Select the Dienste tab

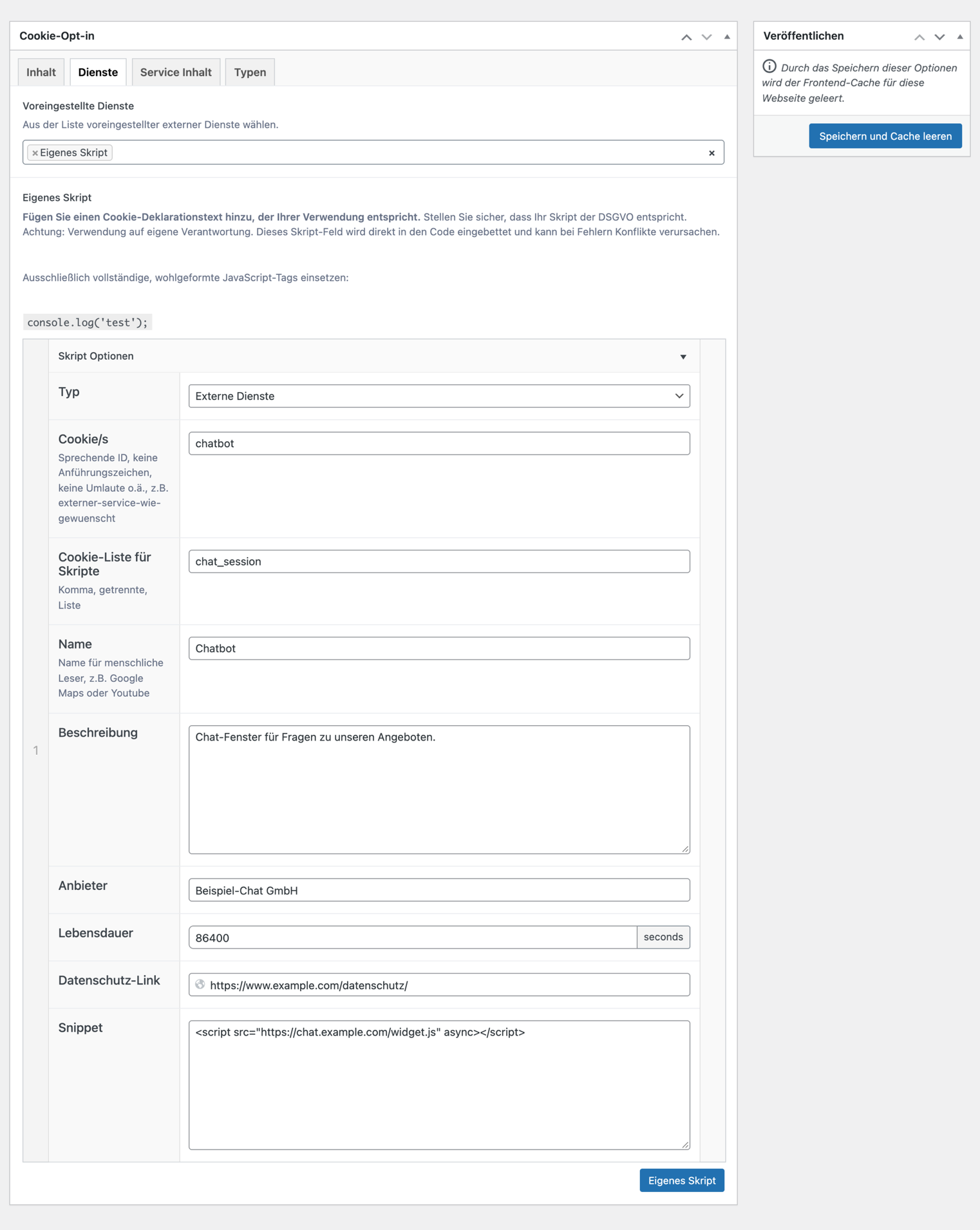(x=98, y=72)
